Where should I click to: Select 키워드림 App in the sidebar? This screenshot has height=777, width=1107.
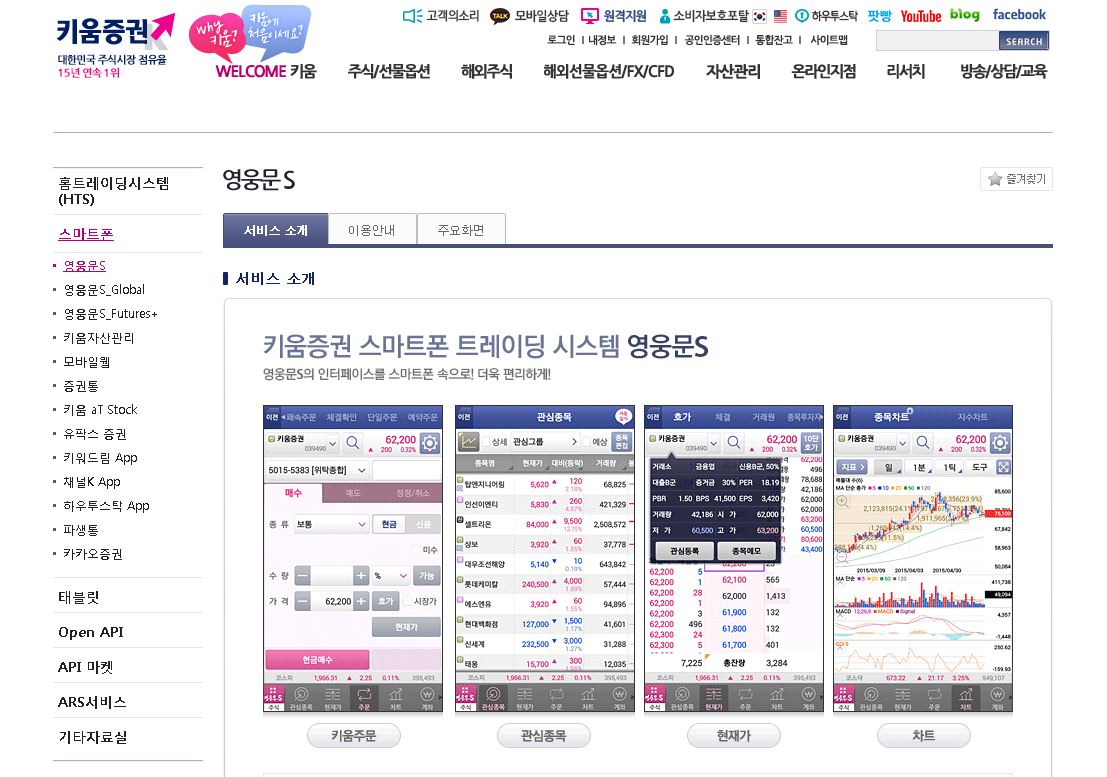(100, 457)
